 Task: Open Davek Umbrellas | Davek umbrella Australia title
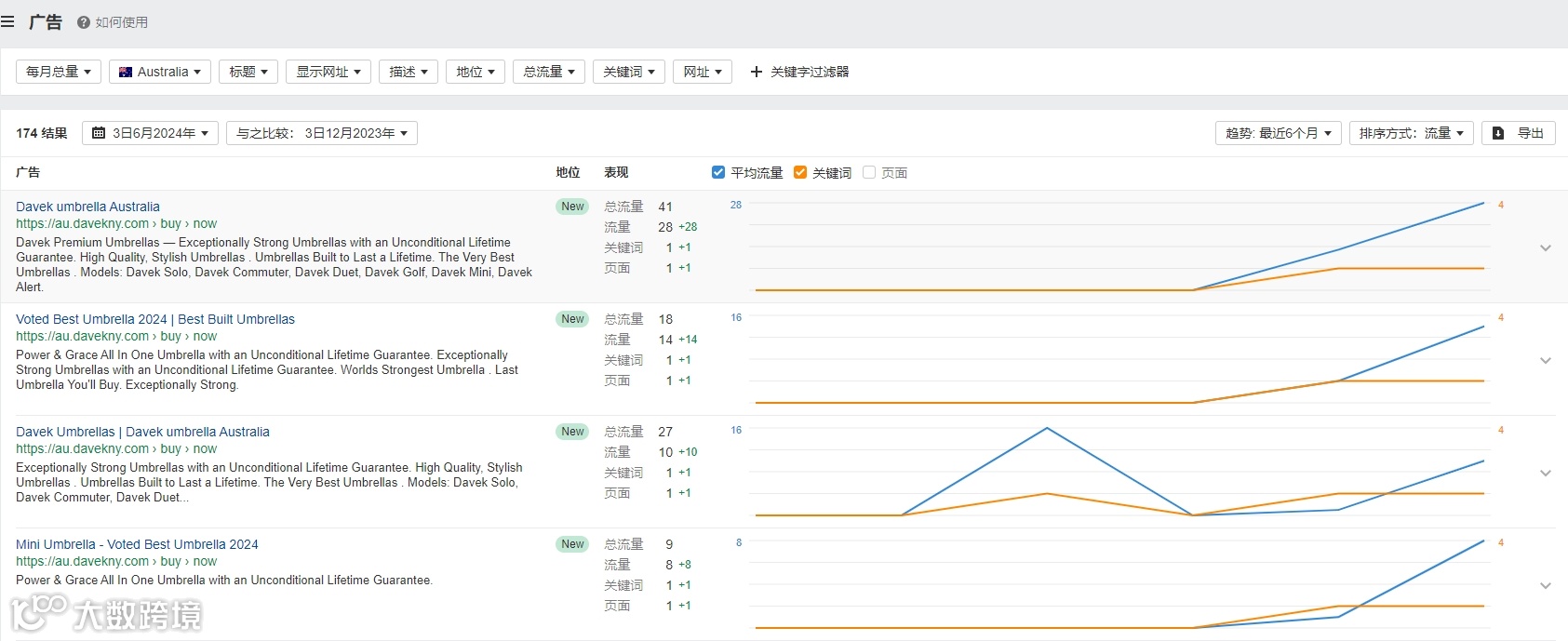(x=142, y=432)
